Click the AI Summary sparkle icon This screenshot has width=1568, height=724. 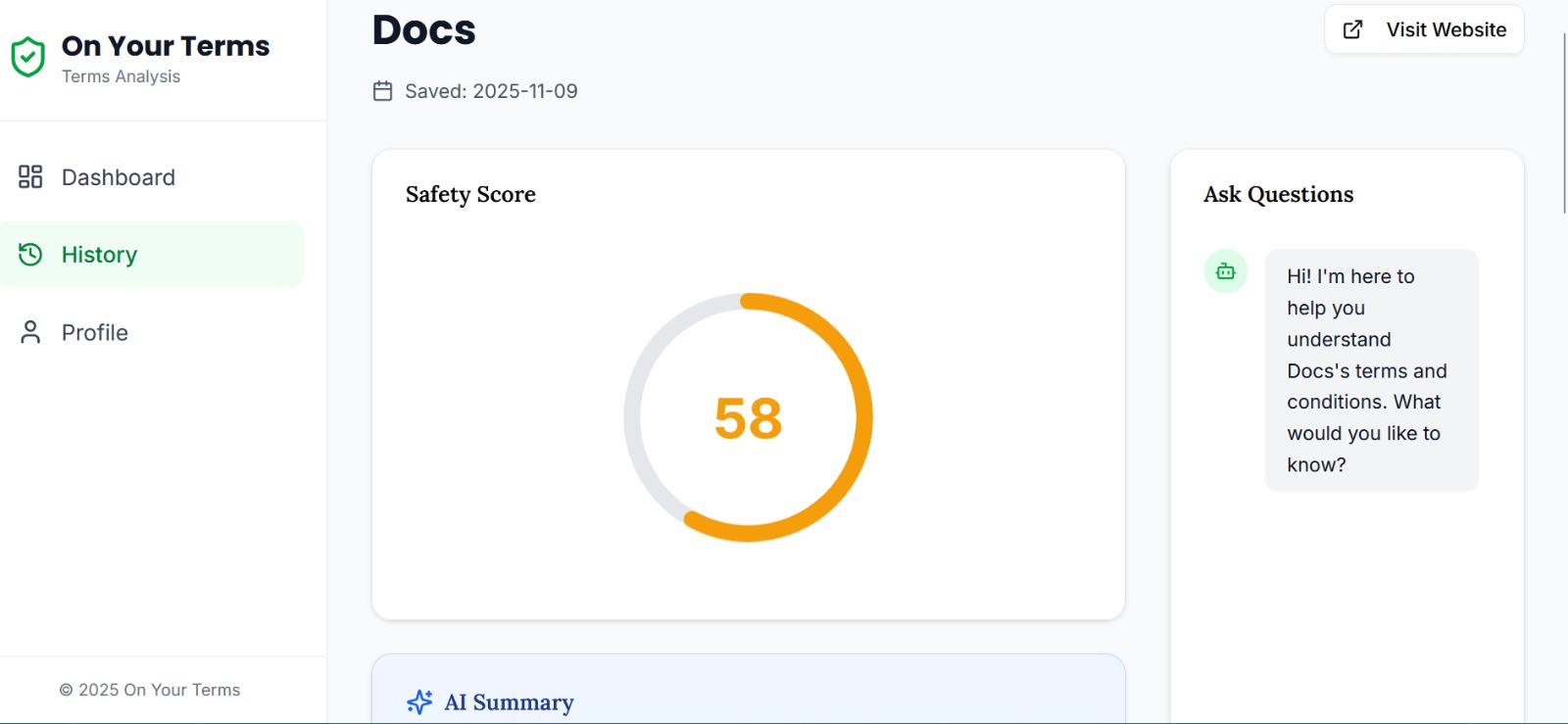[x=419, y=701]
